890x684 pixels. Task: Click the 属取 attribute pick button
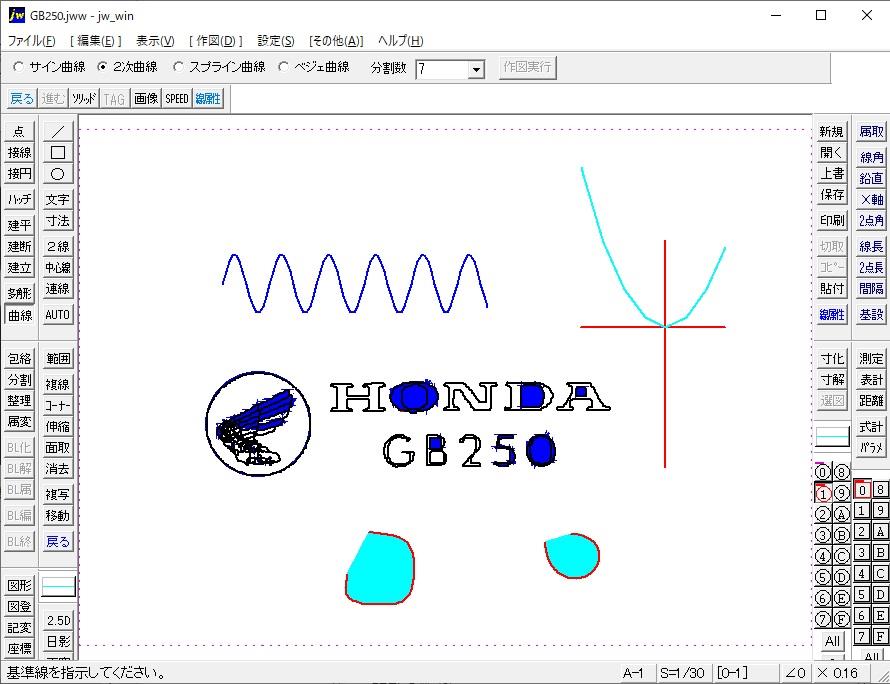click(871, 131)
